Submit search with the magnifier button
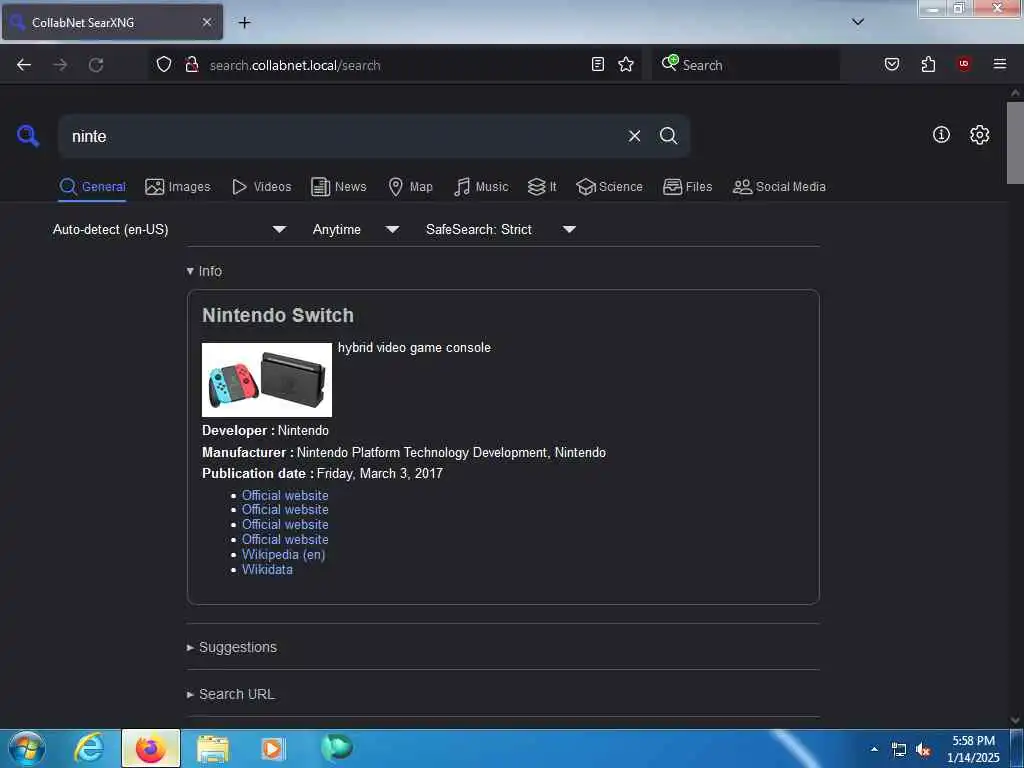The height and width of the screenshot is (768, 1024). pyautogui.click(x=668, y=136)
